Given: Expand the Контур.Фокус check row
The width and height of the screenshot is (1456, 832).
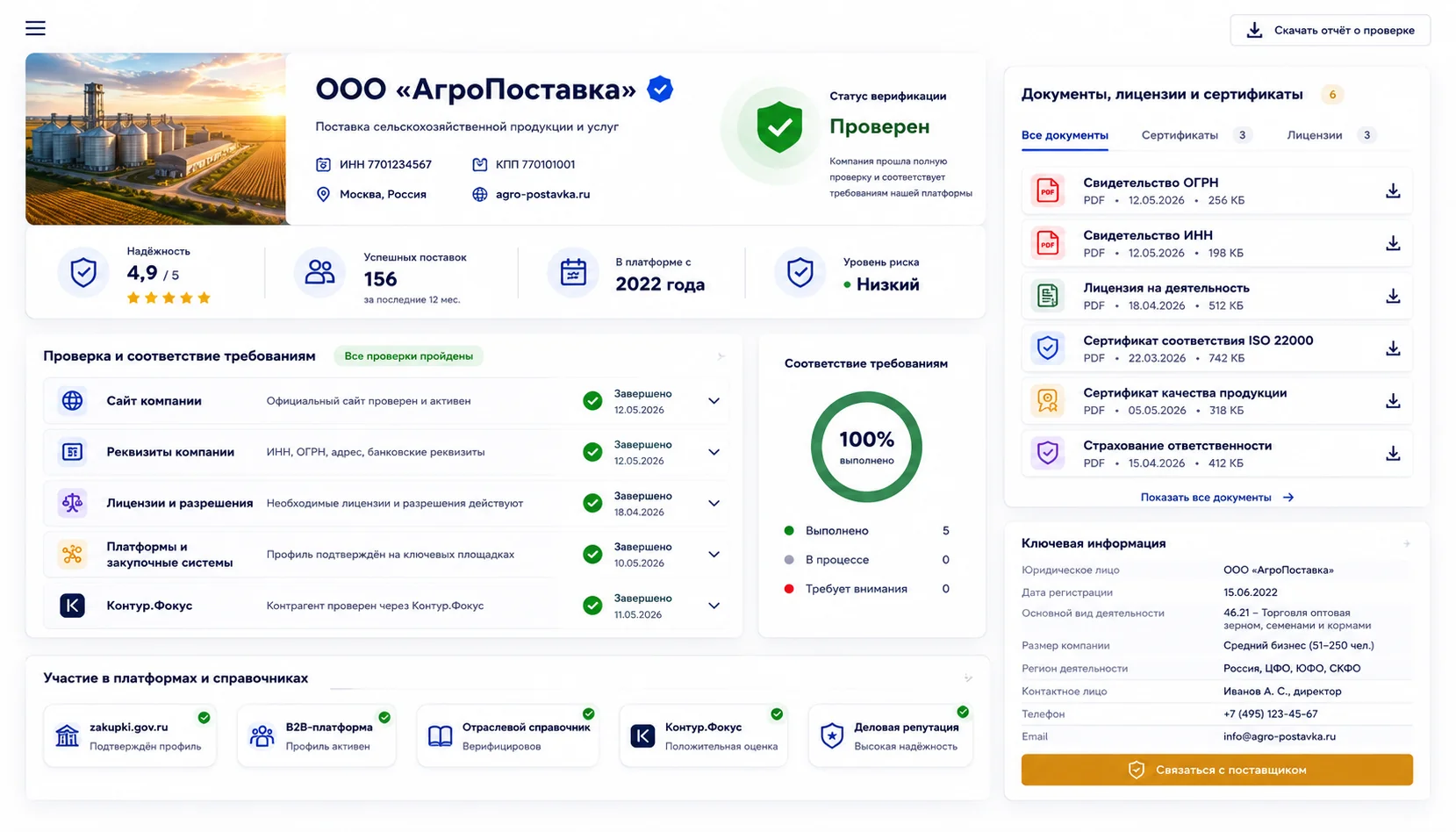Looking at the screenshot, I should point(714,606).
